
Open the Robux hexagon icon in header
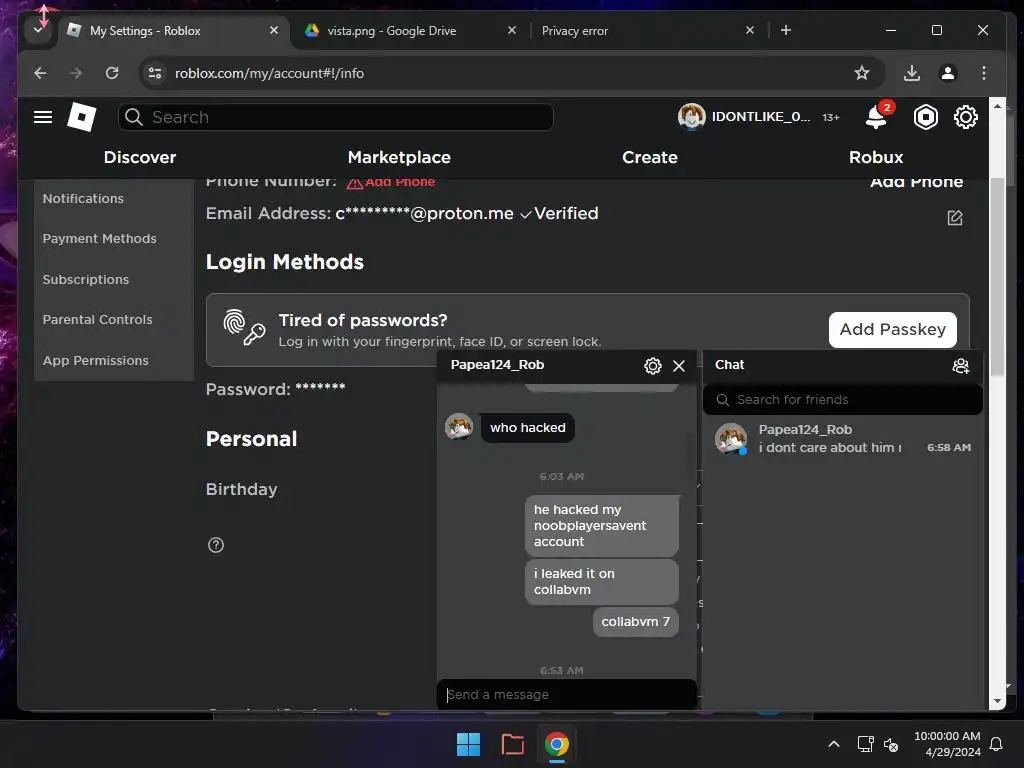coord(925,117)
